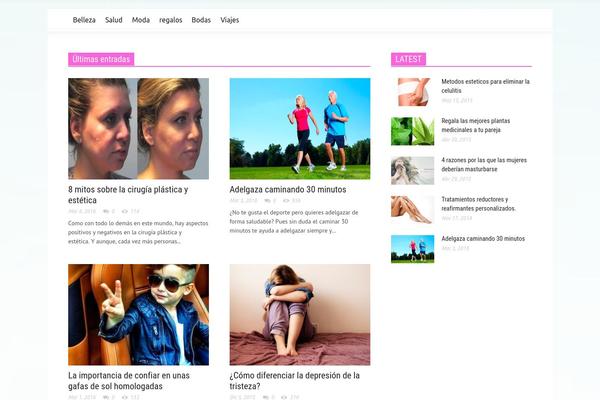Viewport: 600px width, 400px height.
Task: Open the Salud menu item
Action: [114, 20]
